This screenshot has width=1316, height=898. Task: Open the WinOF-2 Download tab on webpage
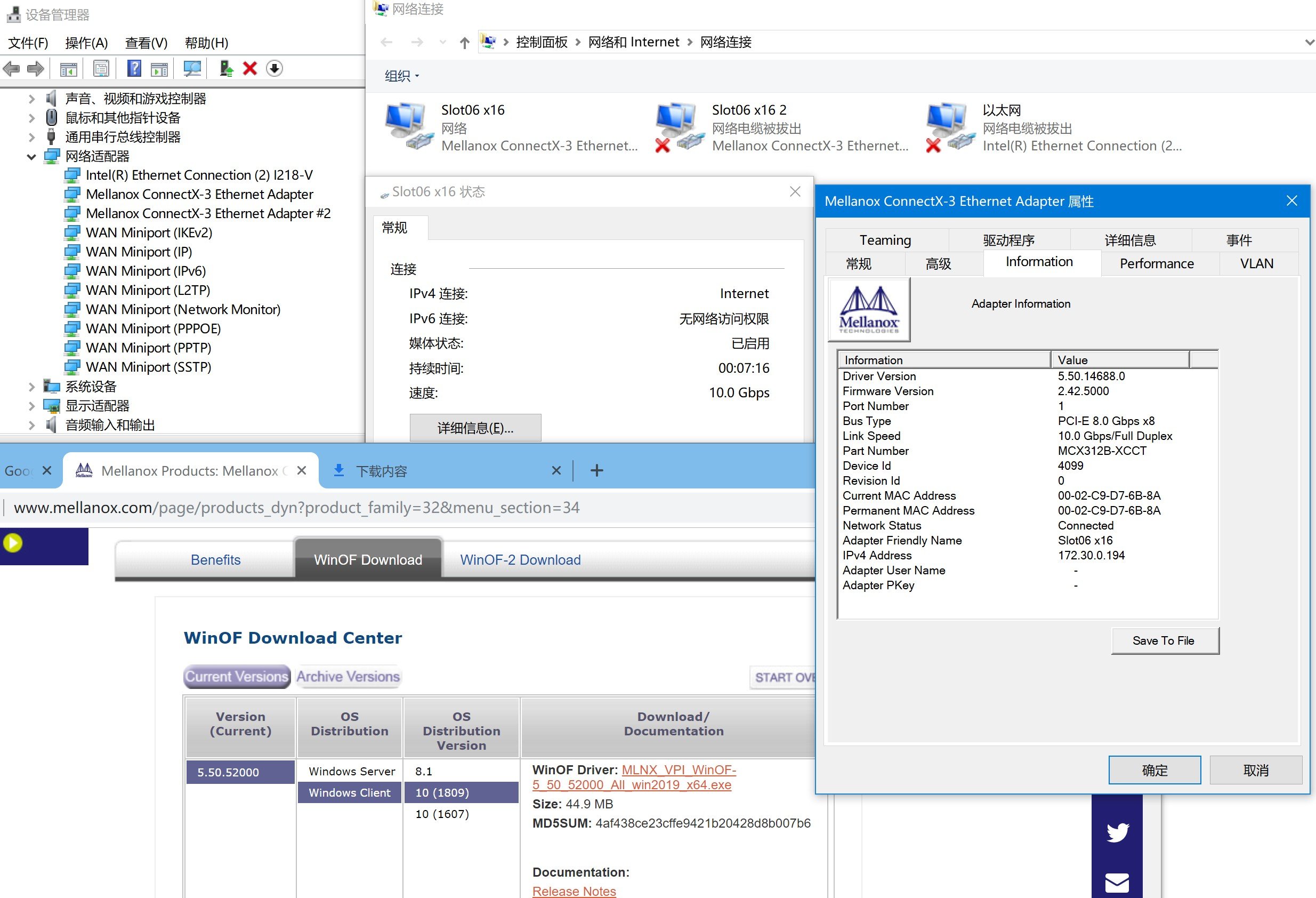click(520, 560)
